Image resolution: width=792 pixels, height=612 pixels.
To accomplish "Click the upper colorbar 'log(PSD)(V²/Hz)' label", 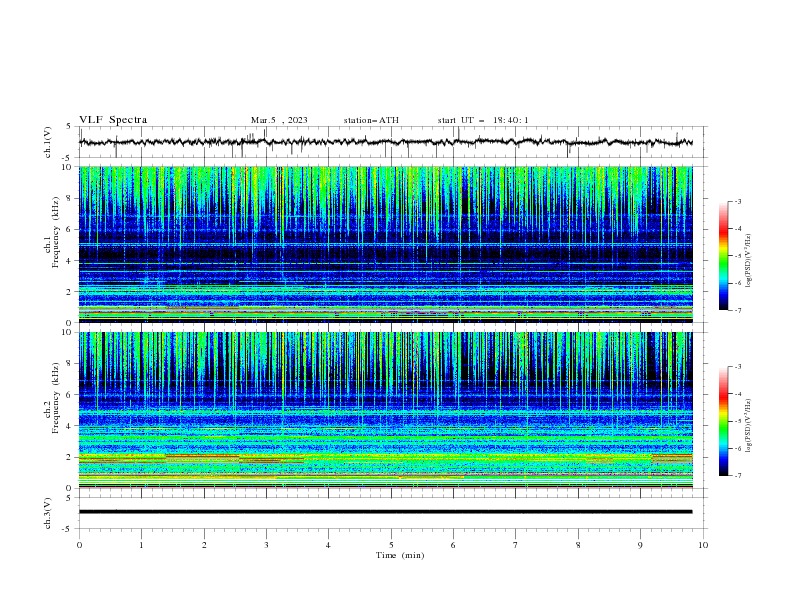I will (x=748, y=260).
